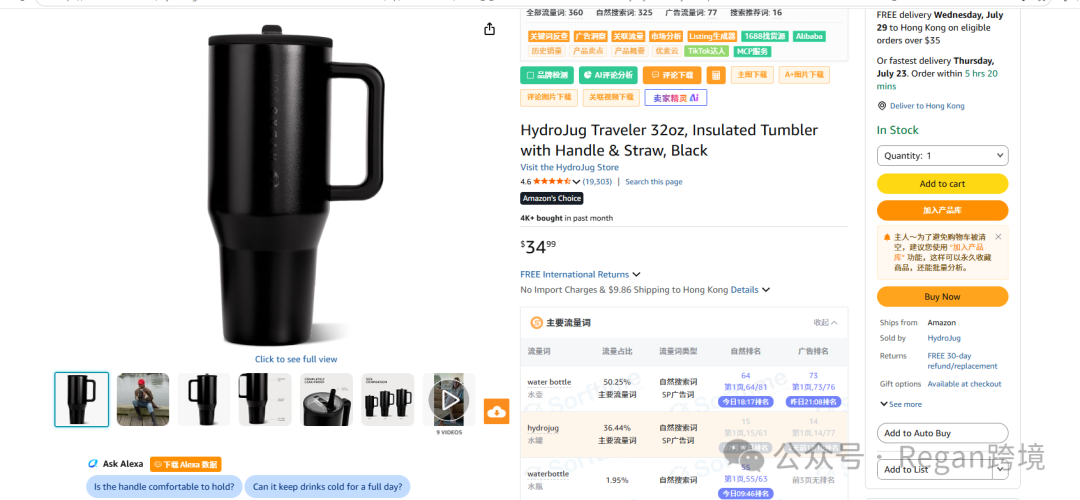Screen dimensions: 1080x500
Task: Ask Alexa if handle is comfortable
Action: point(164,487)
